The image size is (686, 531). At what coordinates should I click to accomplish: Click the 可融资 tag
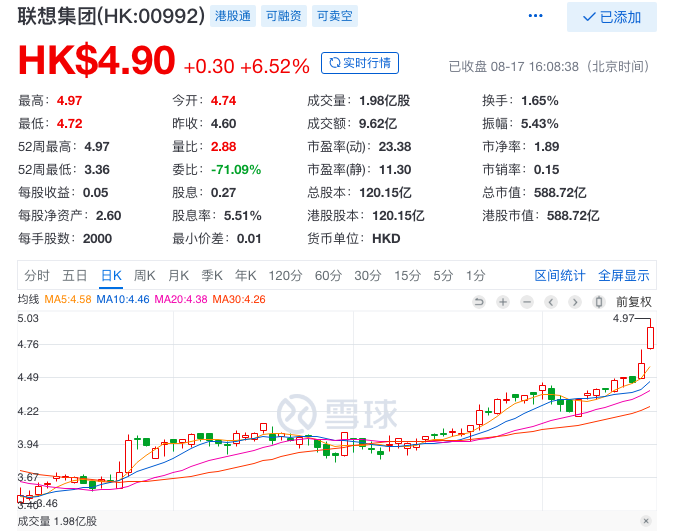click(284, 16)
